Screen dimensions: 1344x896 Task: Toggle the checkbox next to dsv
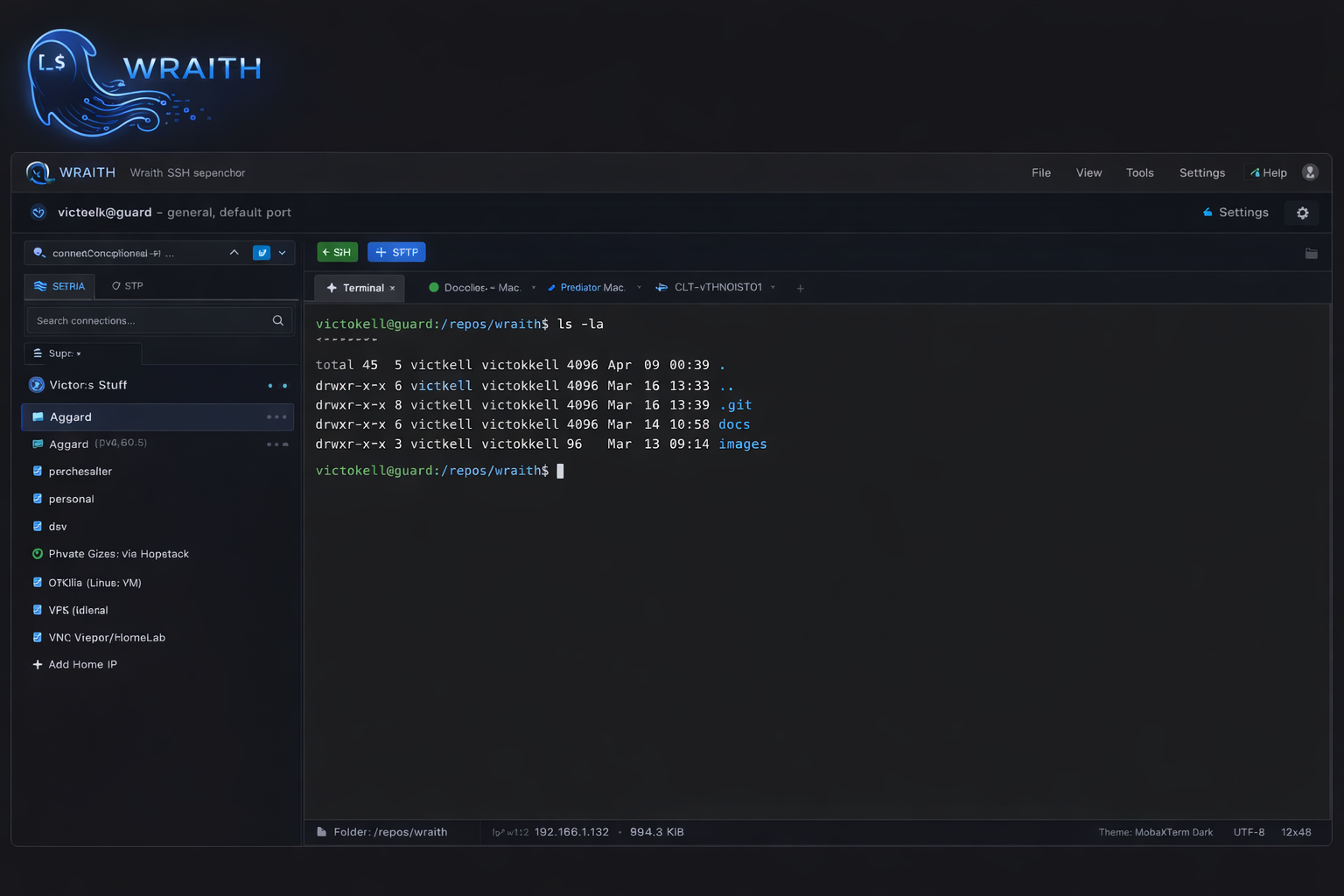[x=38, y=527]
